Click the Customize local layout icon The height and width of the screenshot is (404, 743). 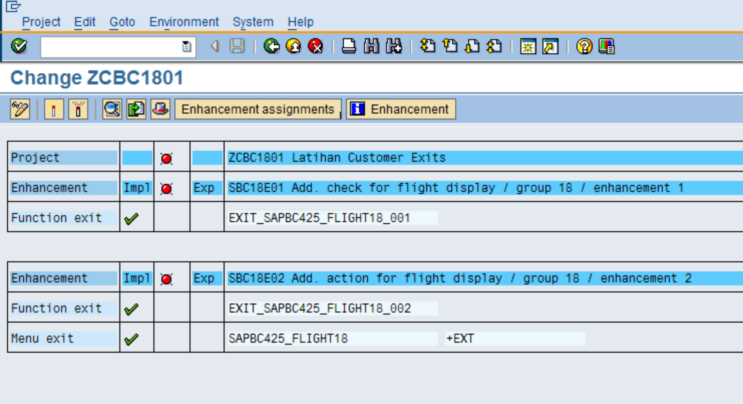point(606,46)
